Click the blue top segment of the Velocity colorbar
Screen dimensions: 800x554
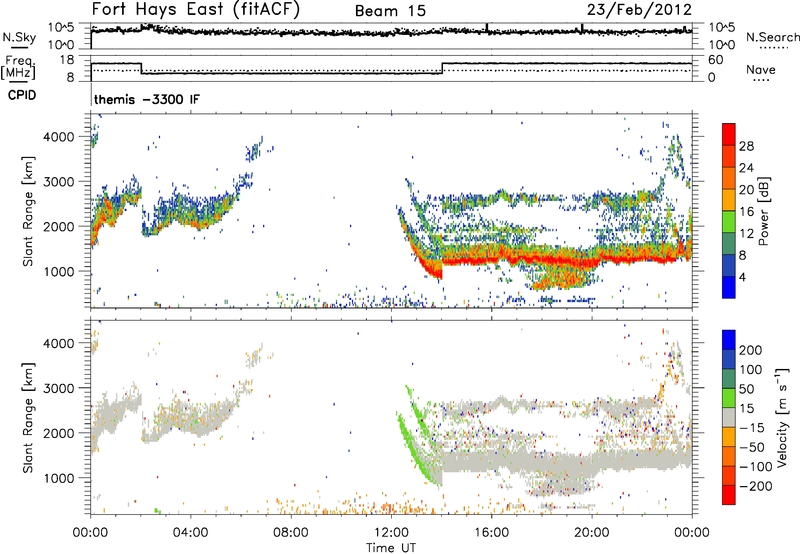pos(729,340)
